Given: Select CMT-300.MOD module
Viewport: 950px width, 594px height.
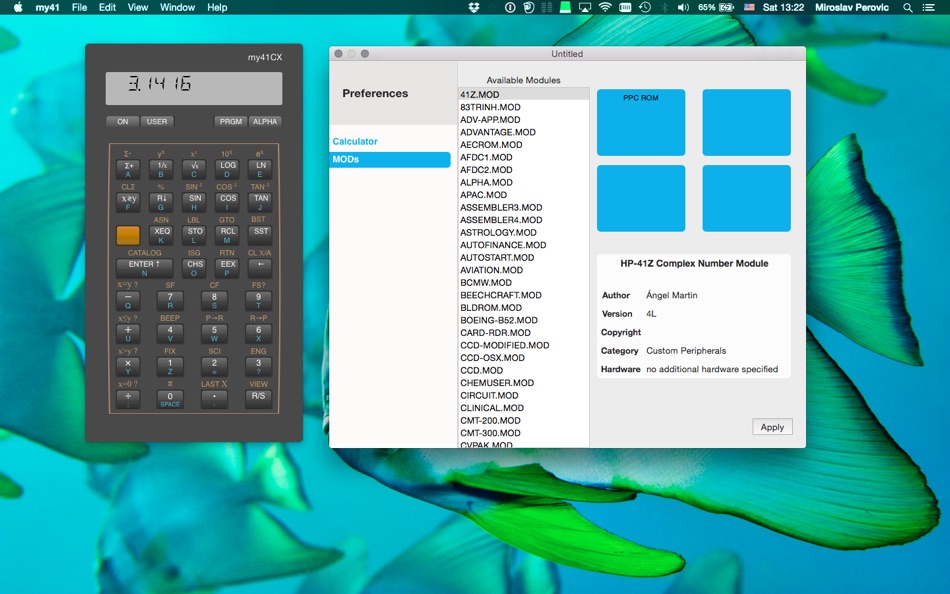Looking at the screenshot, I should [x=523, y=433].
